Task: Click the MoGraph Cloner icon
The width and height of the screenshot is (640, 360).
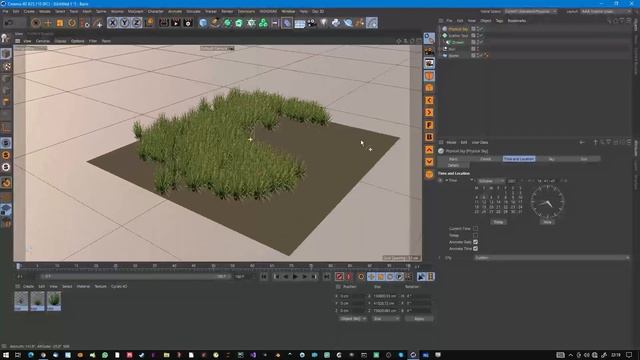Action: tap(263, 23)
